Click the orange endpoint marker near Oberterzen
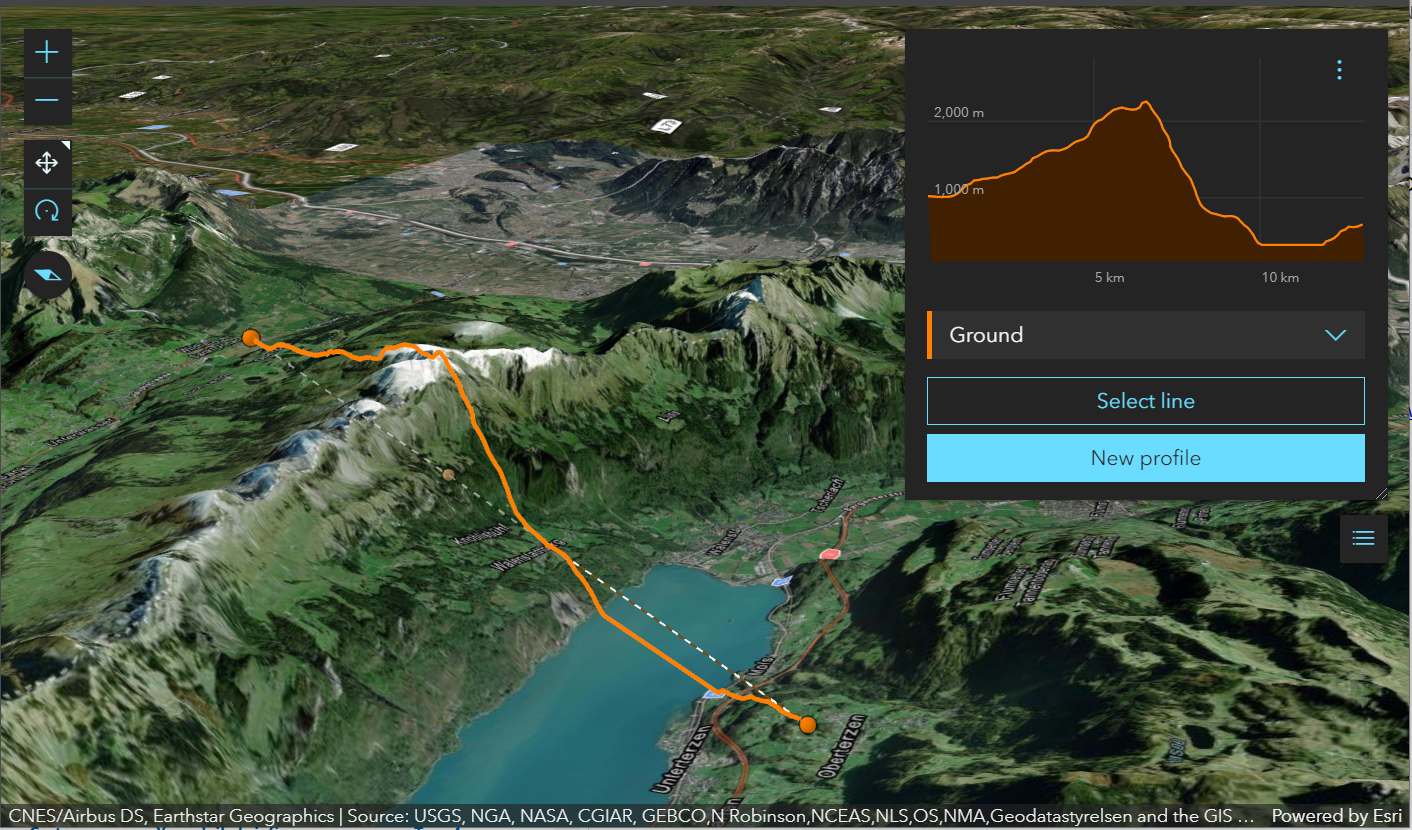The height and width of the screenshot is (830, 1412). tap(807, 724)
